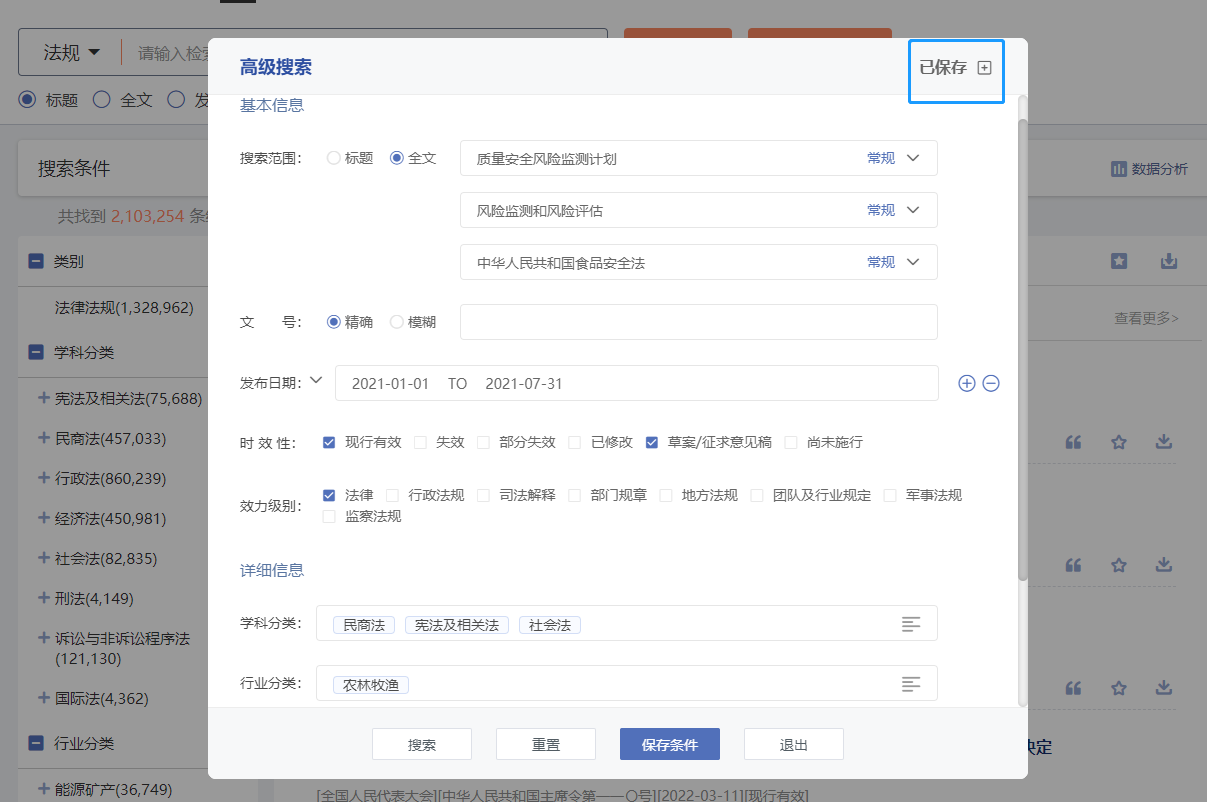Select the 标题 search range radio button
The width and height of the screenshot is (1207, 802).
coord(334,158)
